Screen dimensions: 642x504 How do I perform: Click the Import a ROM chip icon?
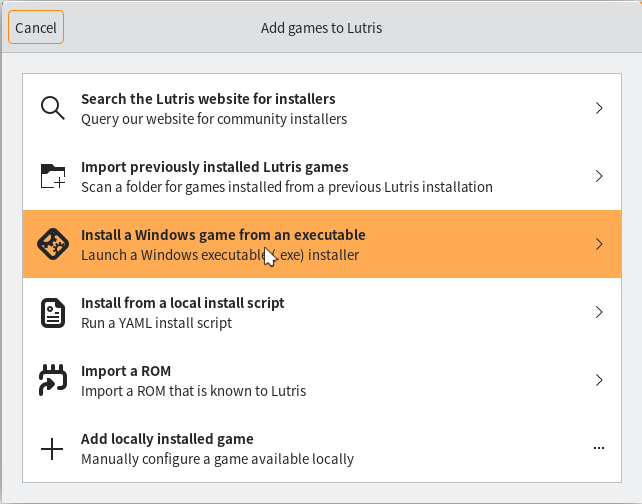click(53, 380)
